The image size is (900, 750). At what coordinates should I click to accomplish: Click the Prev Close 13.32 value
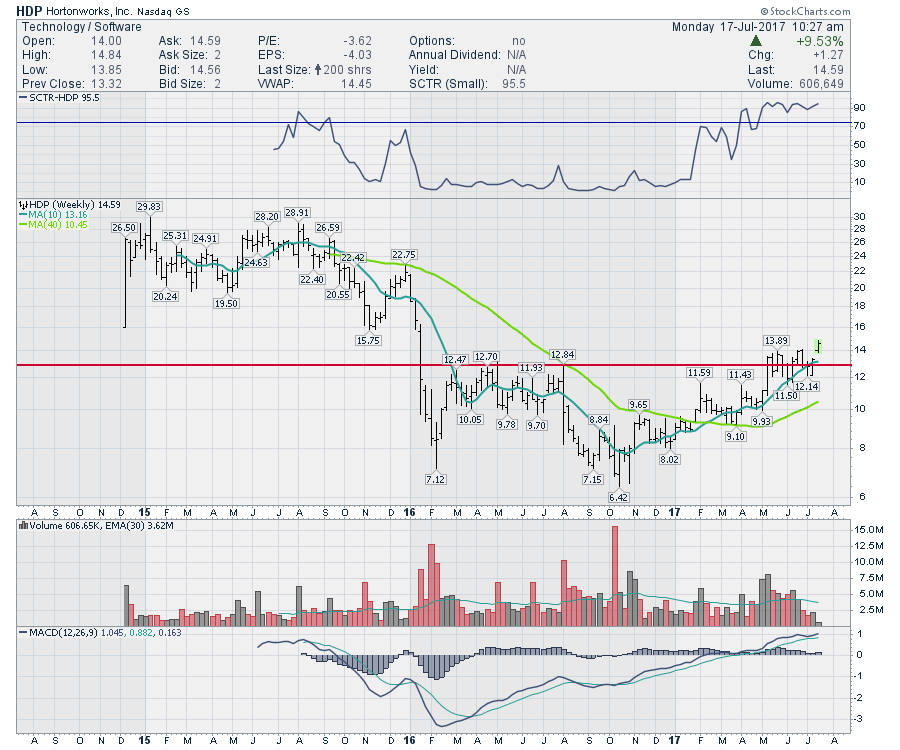click(x=106, y=84)
